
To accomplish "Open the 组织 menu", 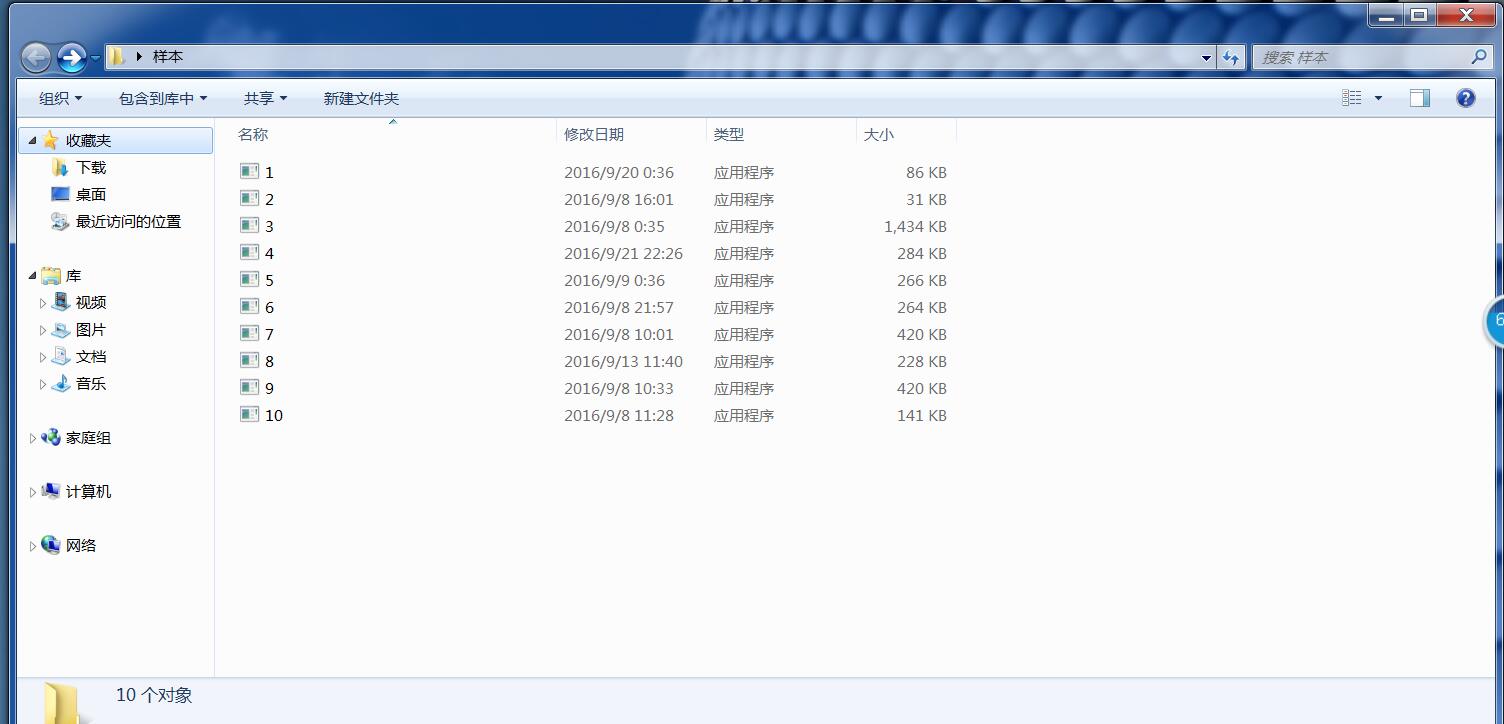I will [61, 98].
